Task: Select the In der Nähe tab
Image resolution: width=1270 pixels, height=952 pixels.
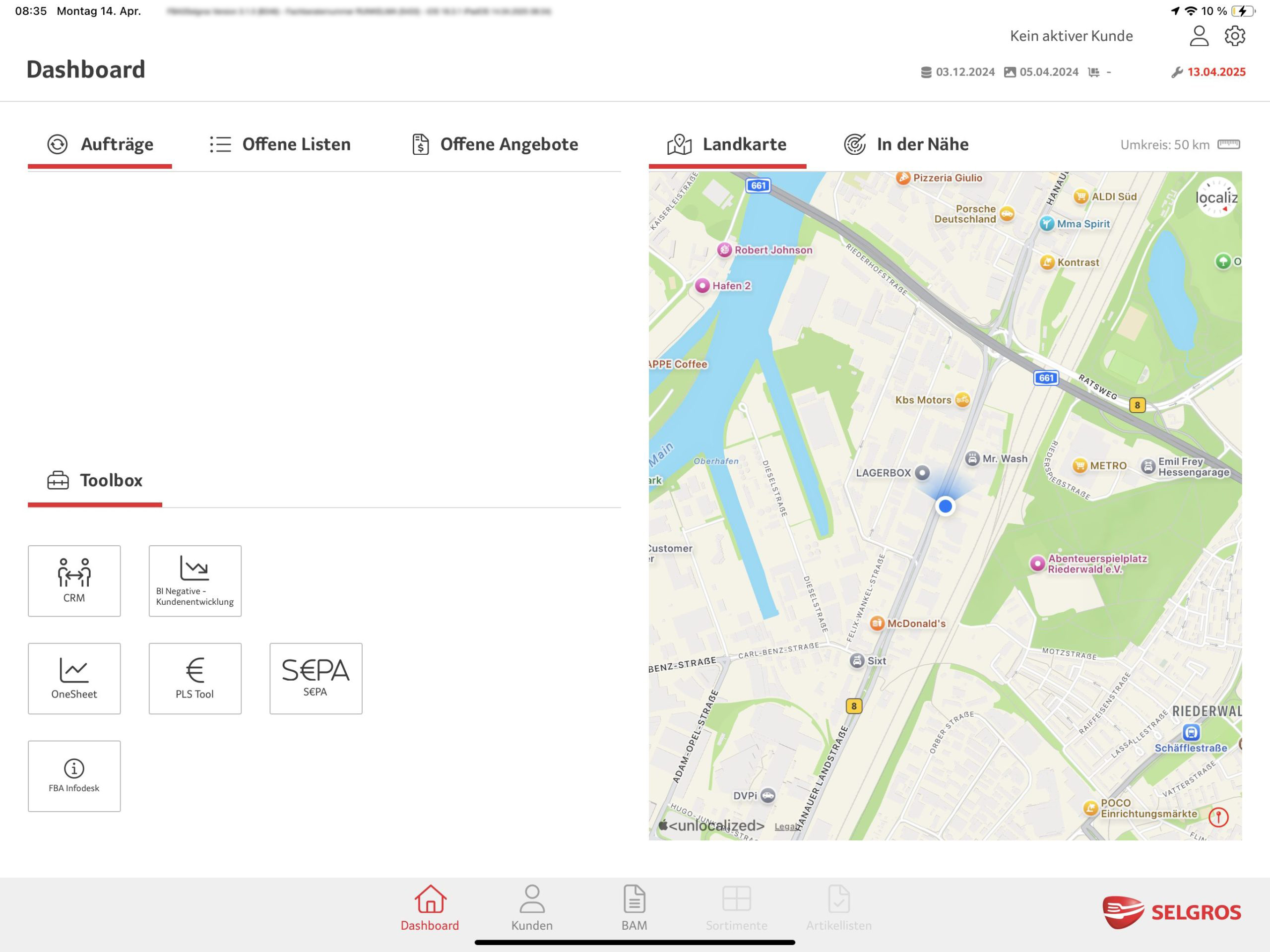Action: coord(906,144)
